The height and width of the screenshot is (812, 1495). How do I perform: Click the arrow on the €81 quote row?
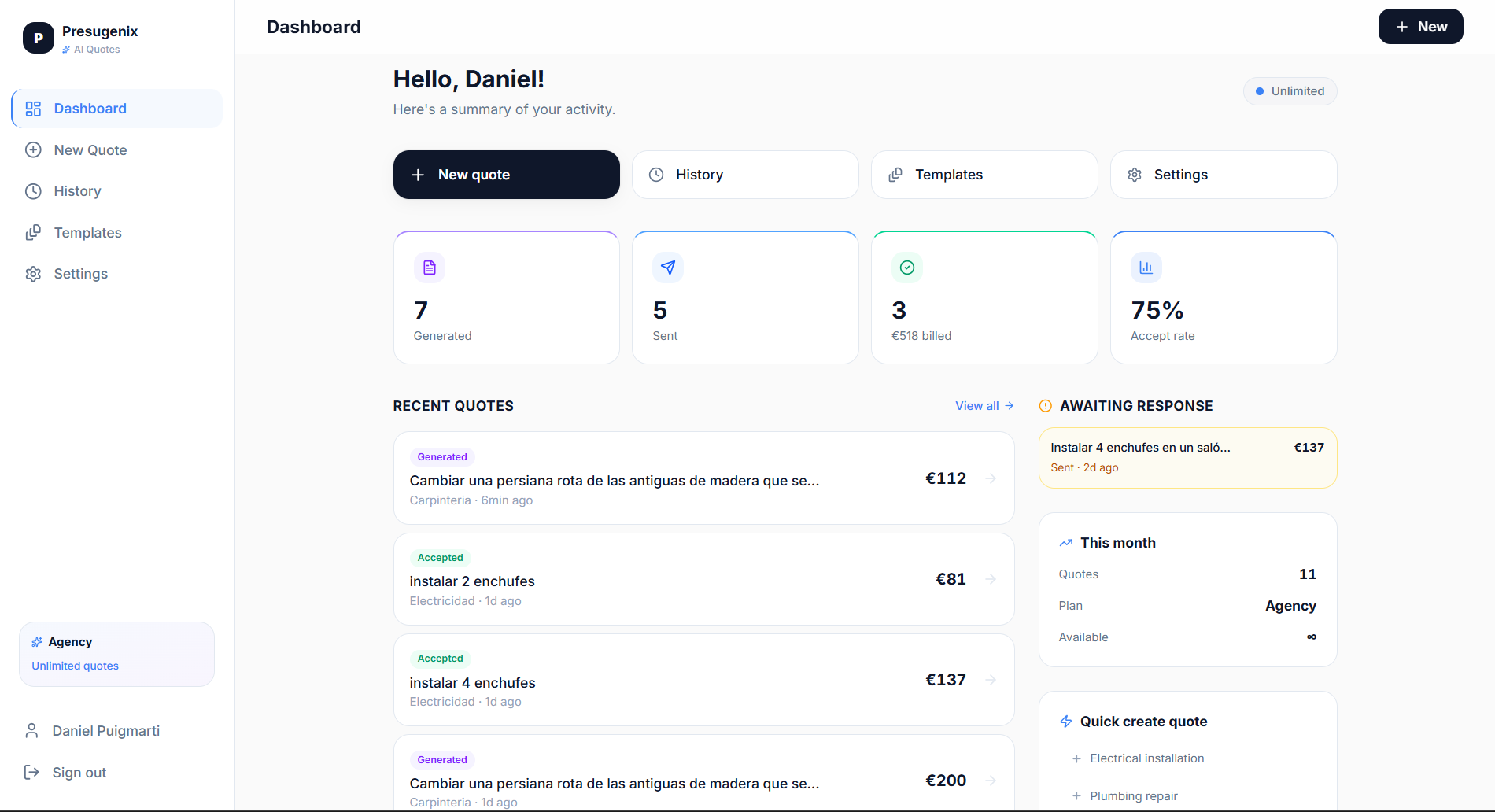[991, 579]
